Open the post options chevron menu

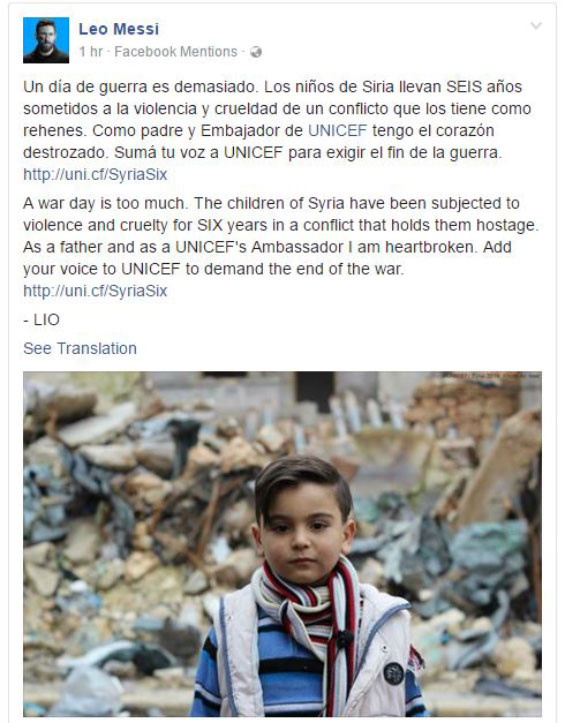point(536,26)
